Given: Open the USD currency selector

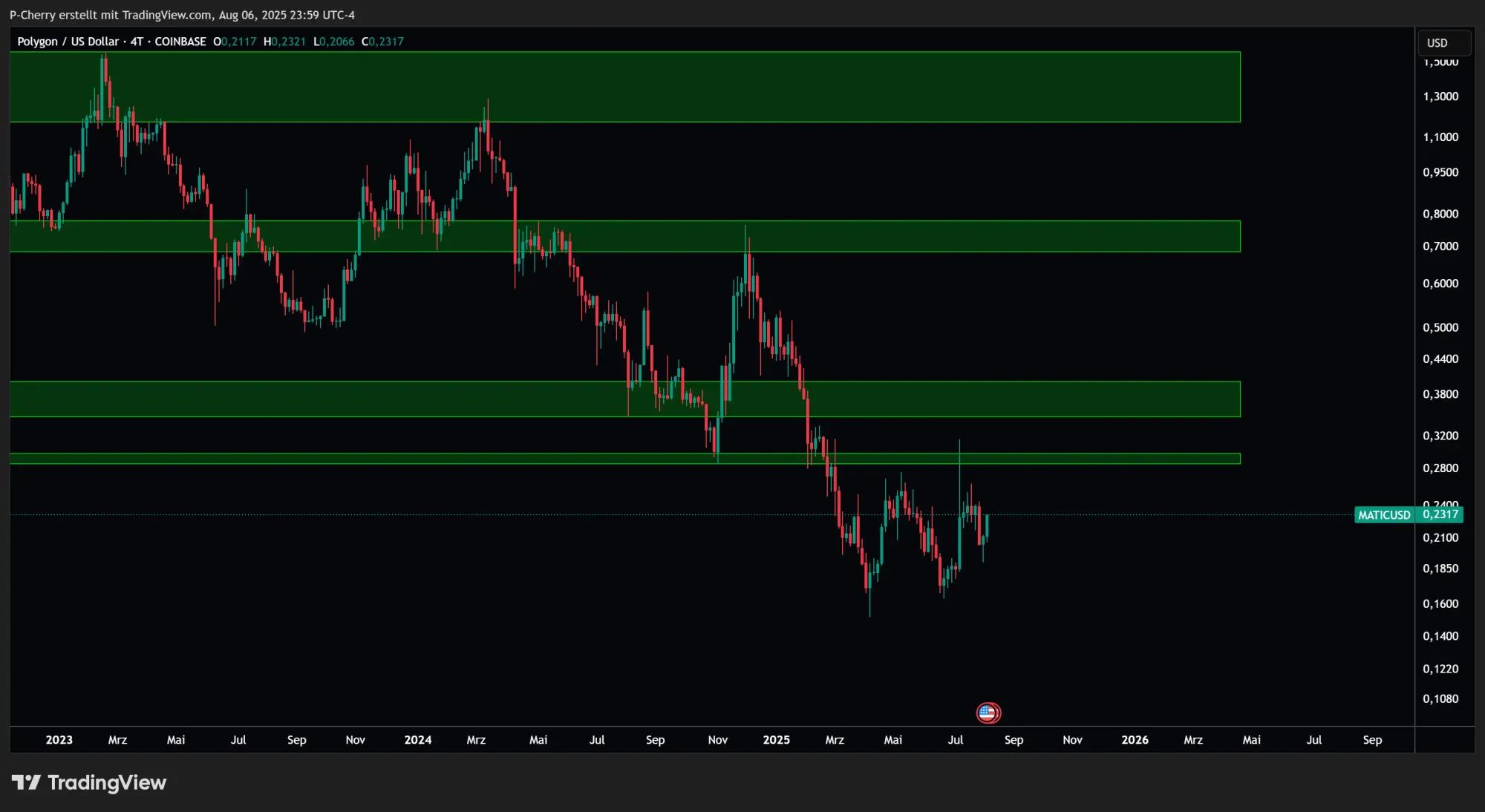Looking at the screenshot, I should click(x=1443, y=43).
